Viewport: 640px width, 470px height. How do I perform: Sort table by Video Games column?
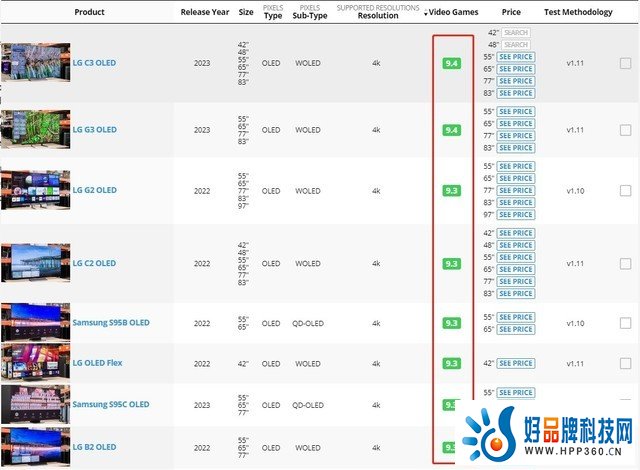coord(451,12)
